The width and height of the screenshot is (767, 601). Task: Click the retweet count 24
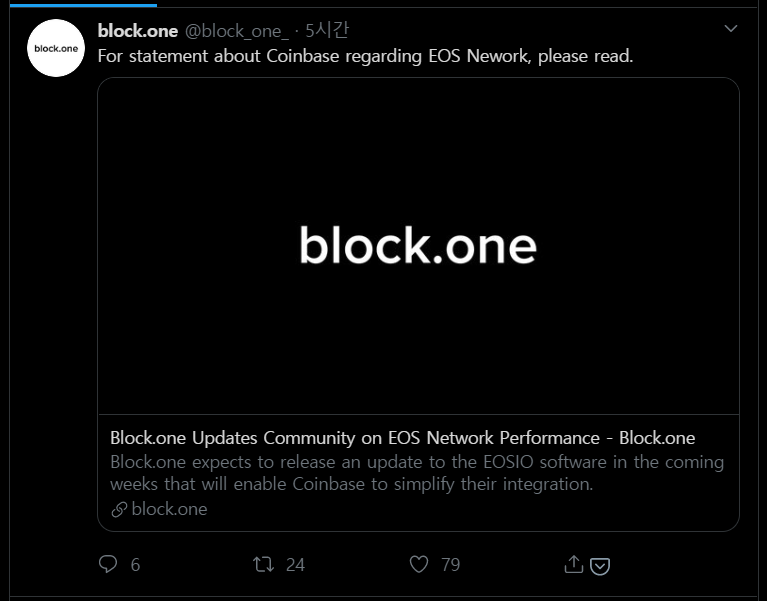click(295, 565)
